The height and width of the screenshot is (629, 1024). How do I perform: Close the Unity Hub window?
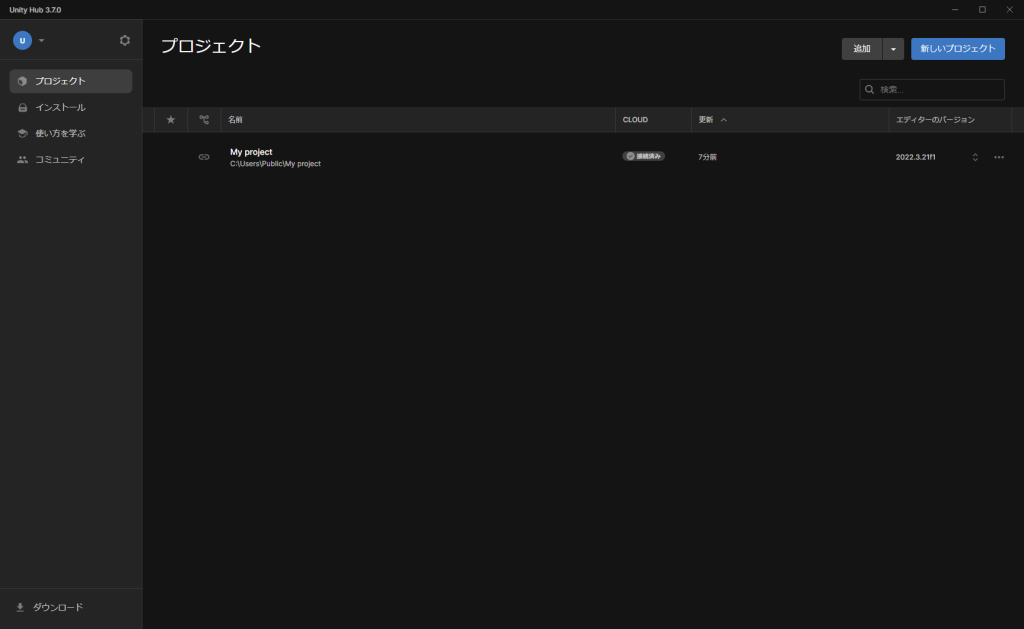coord(1010,9)
